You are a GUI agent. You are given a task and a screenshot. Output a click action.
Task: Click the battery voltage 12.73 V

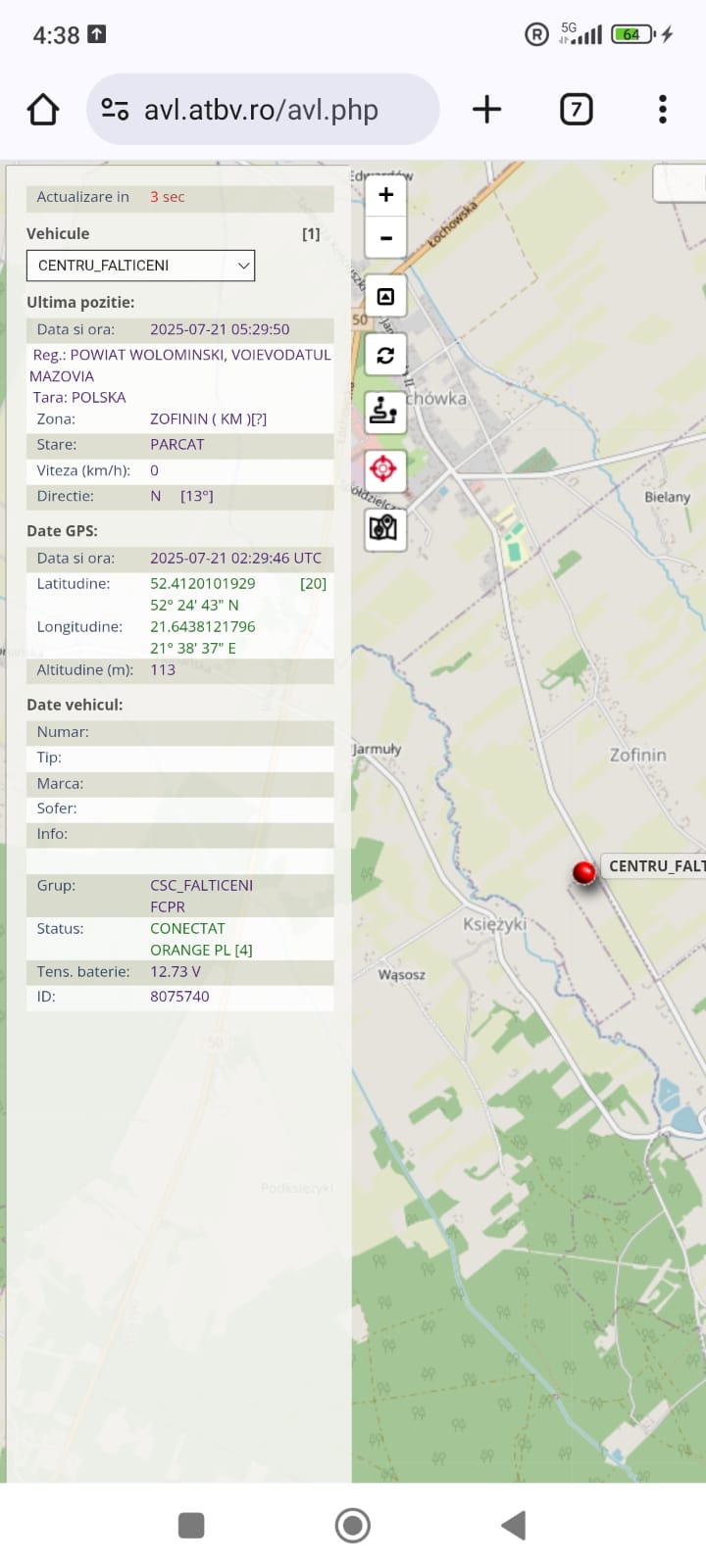pyautogui.click(x=176, y=971)
